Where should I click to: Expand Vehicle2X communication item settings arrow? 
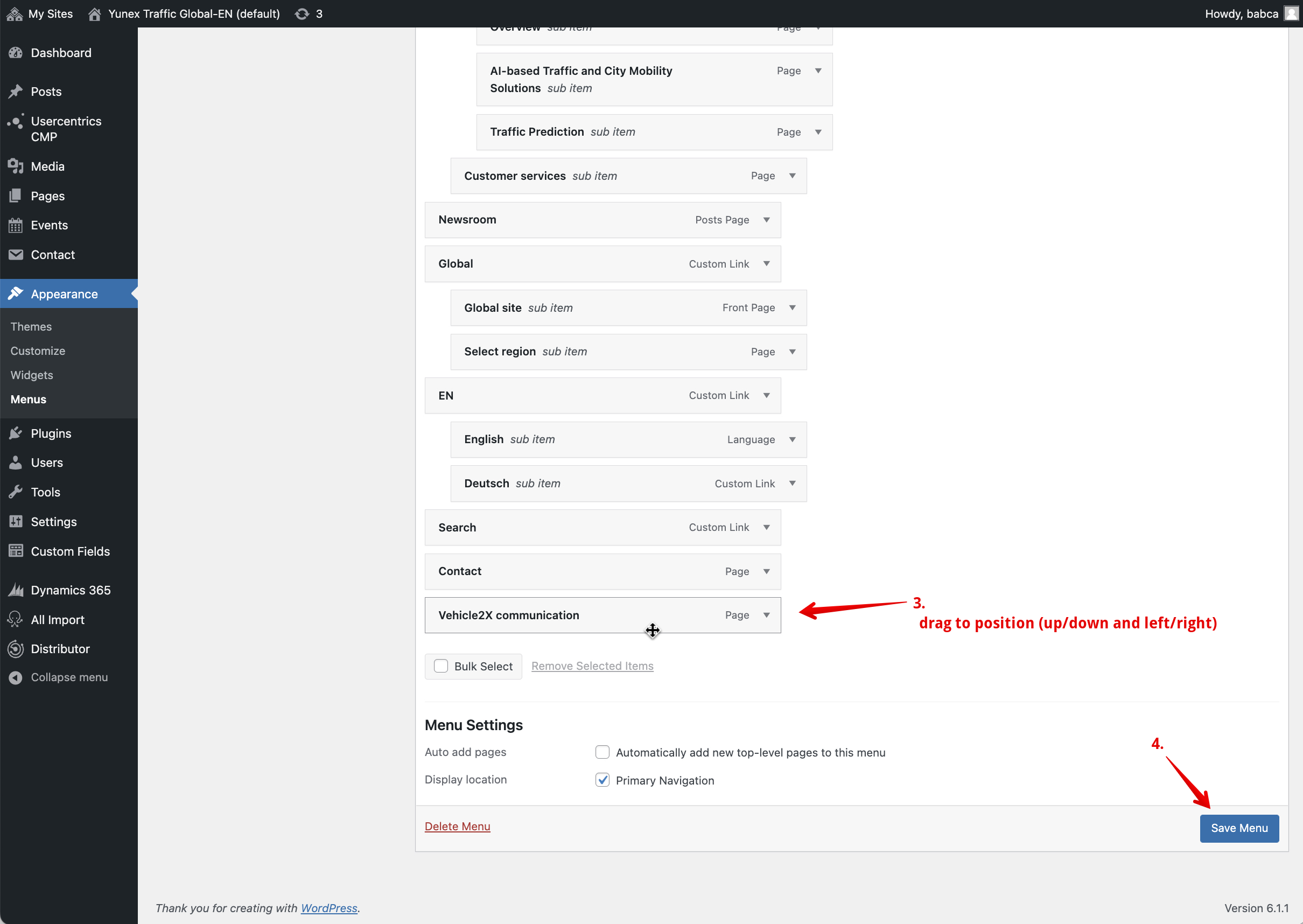coord(766,615)
